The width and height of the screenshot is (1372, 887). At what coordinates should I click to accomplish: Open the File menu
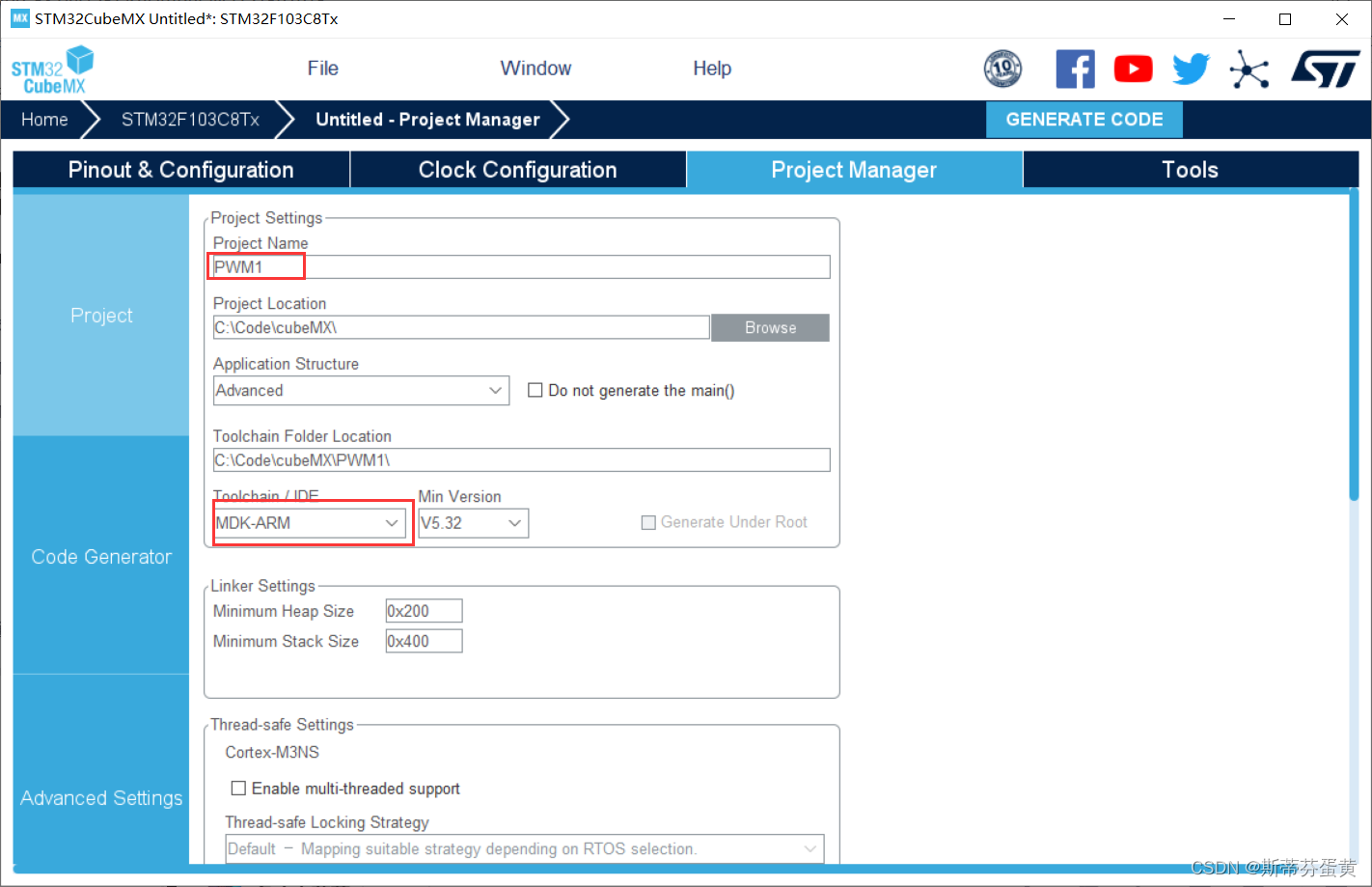[322, 69]
